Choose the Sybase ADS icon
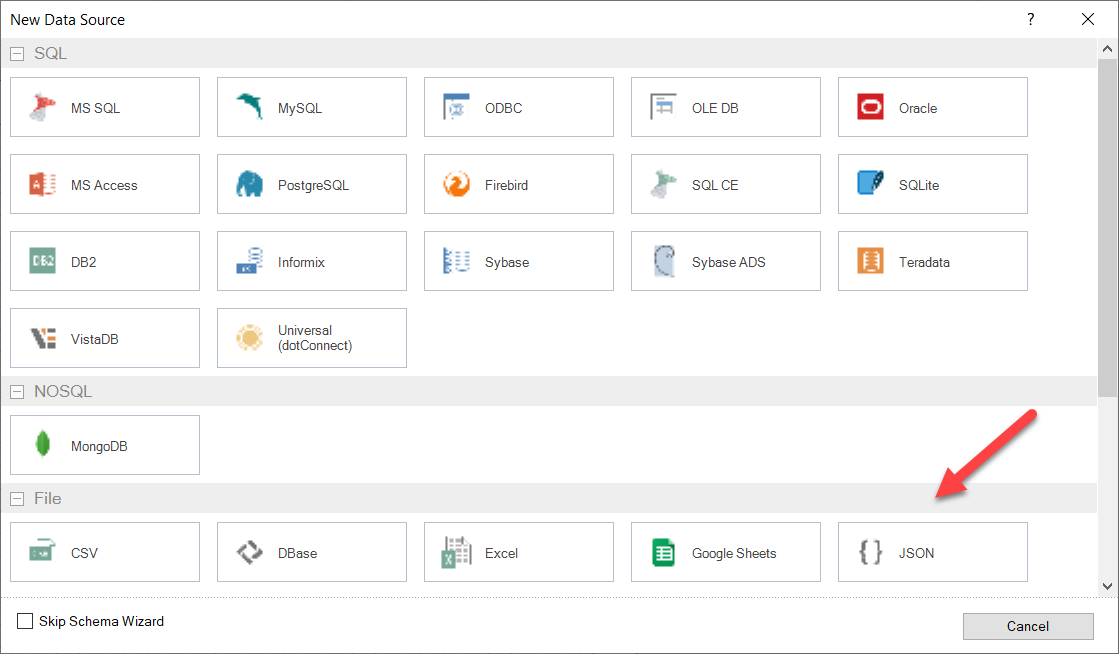 663,261
